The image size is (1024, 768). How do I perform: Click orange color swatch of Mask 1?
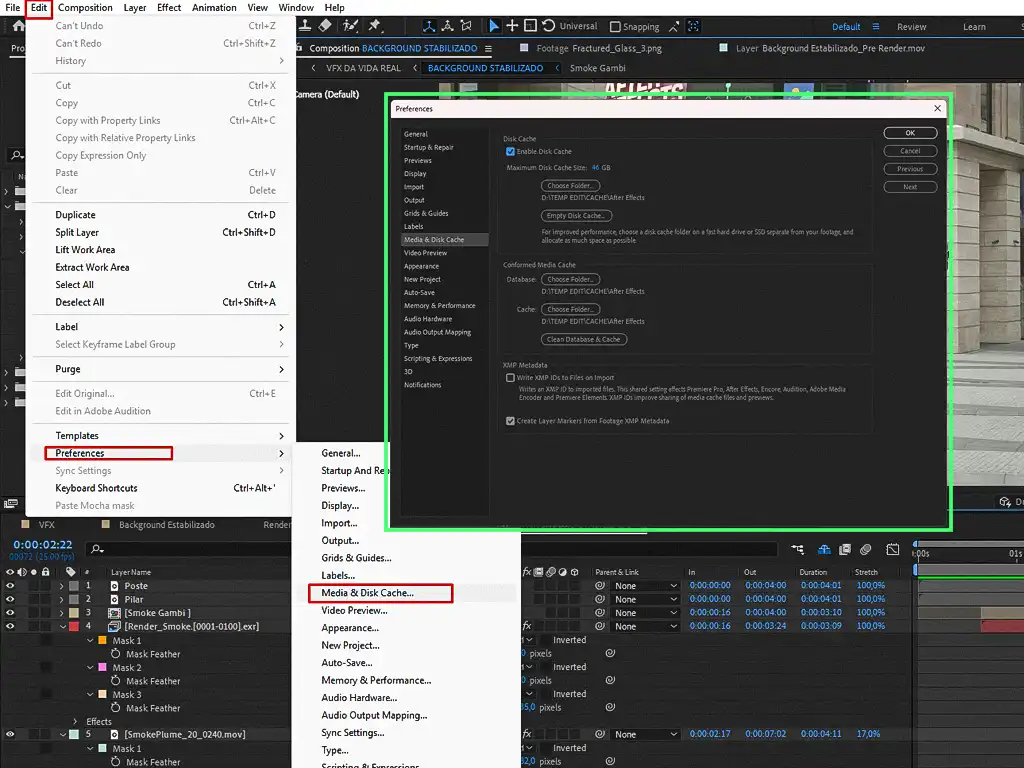tap(103, 641)
